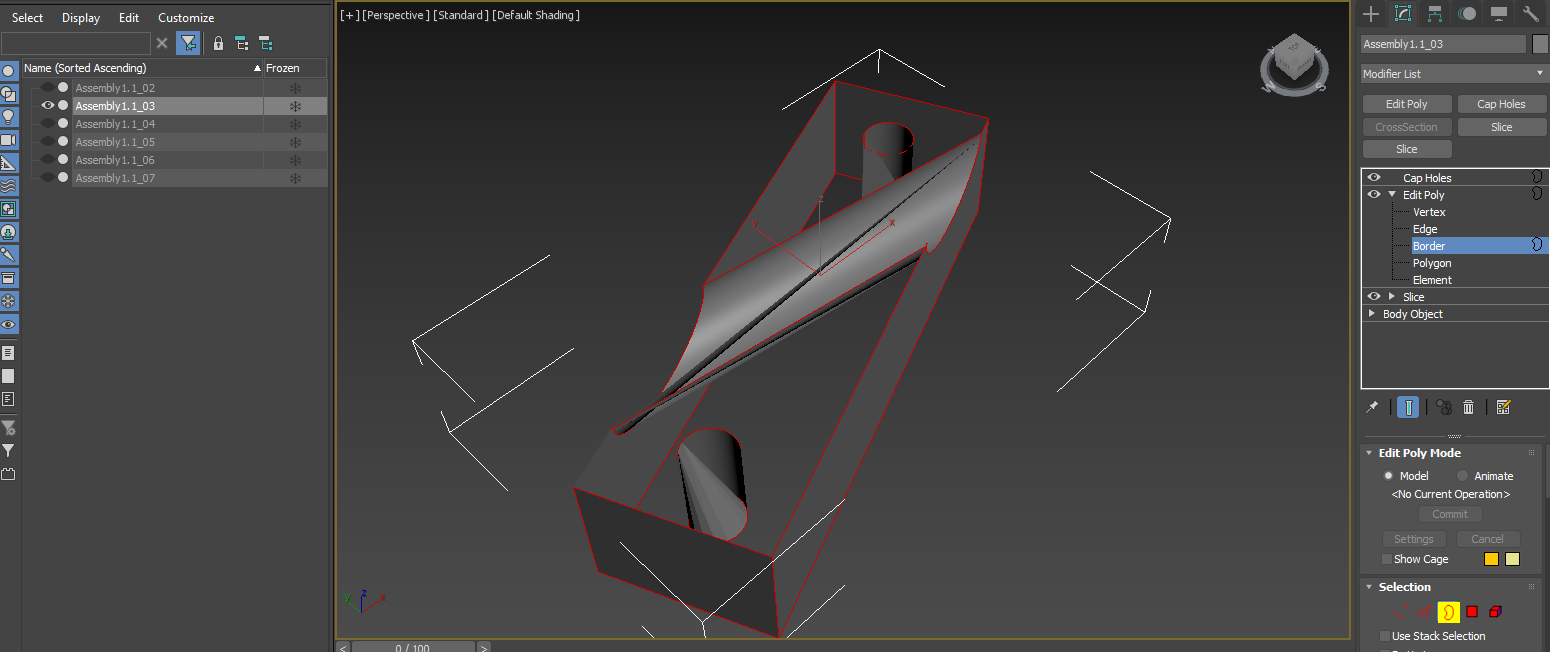Select the Animate radio button

click(1462, 476)
